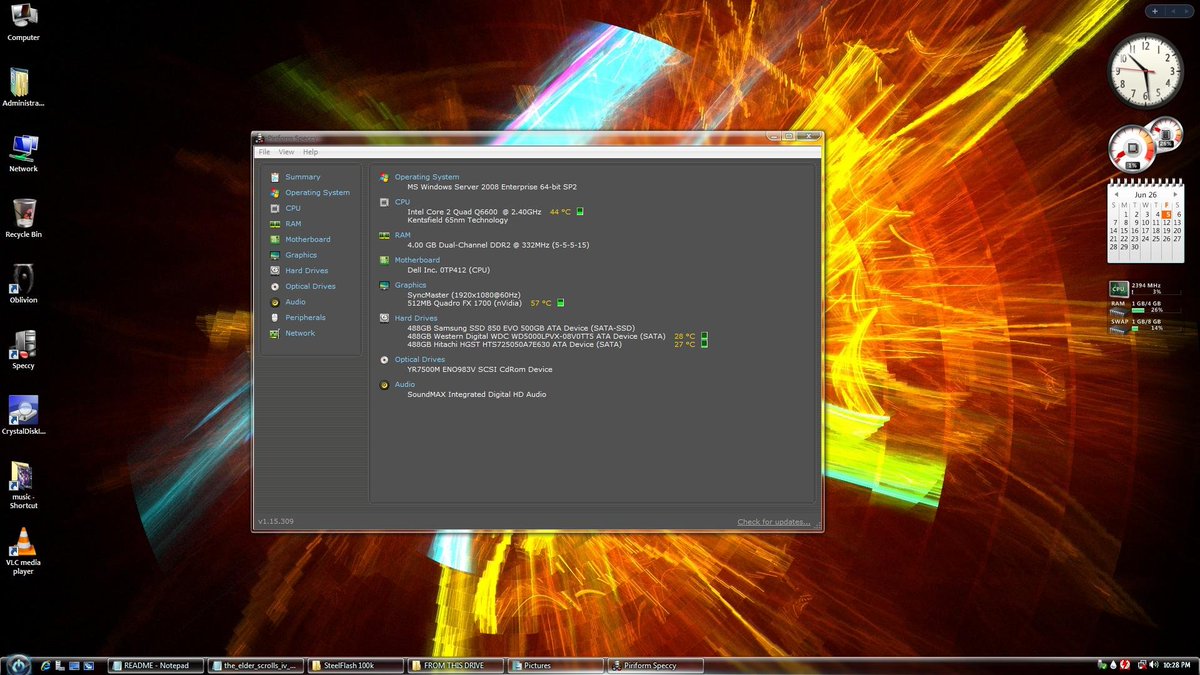Click the SoundMAX Integrated Digital HD Audio text
The width and height of the screenshot is (1200, 675).
click(476, 394)
